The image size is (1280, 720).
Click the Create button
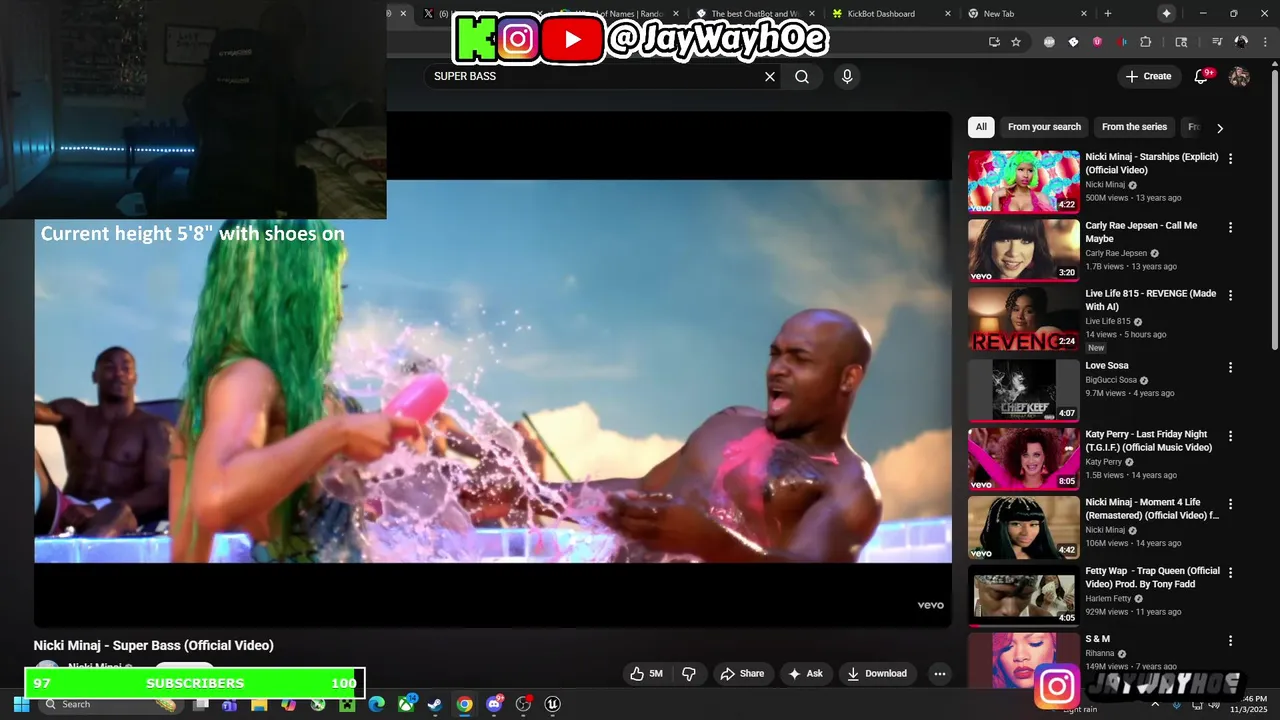[x=1148, y=76]
